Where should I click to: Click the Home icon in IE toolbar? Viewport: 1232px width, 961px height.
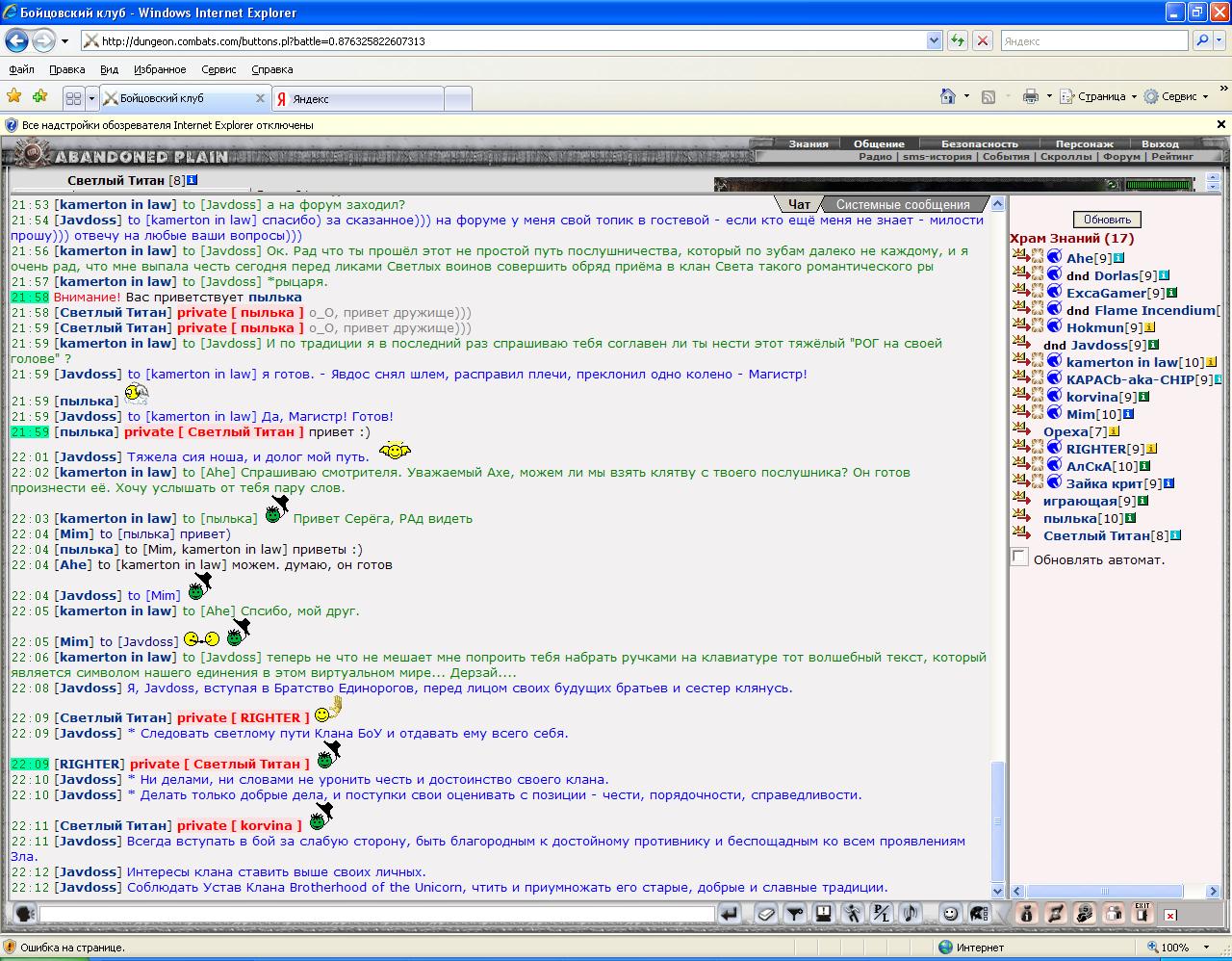tap(948, 96)
